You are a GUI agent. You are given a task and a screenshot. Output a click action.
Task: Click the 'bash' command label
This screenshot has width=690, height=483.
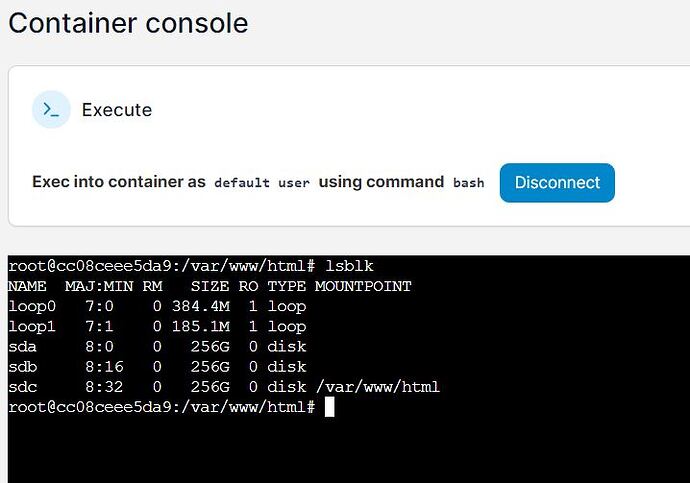469,183
